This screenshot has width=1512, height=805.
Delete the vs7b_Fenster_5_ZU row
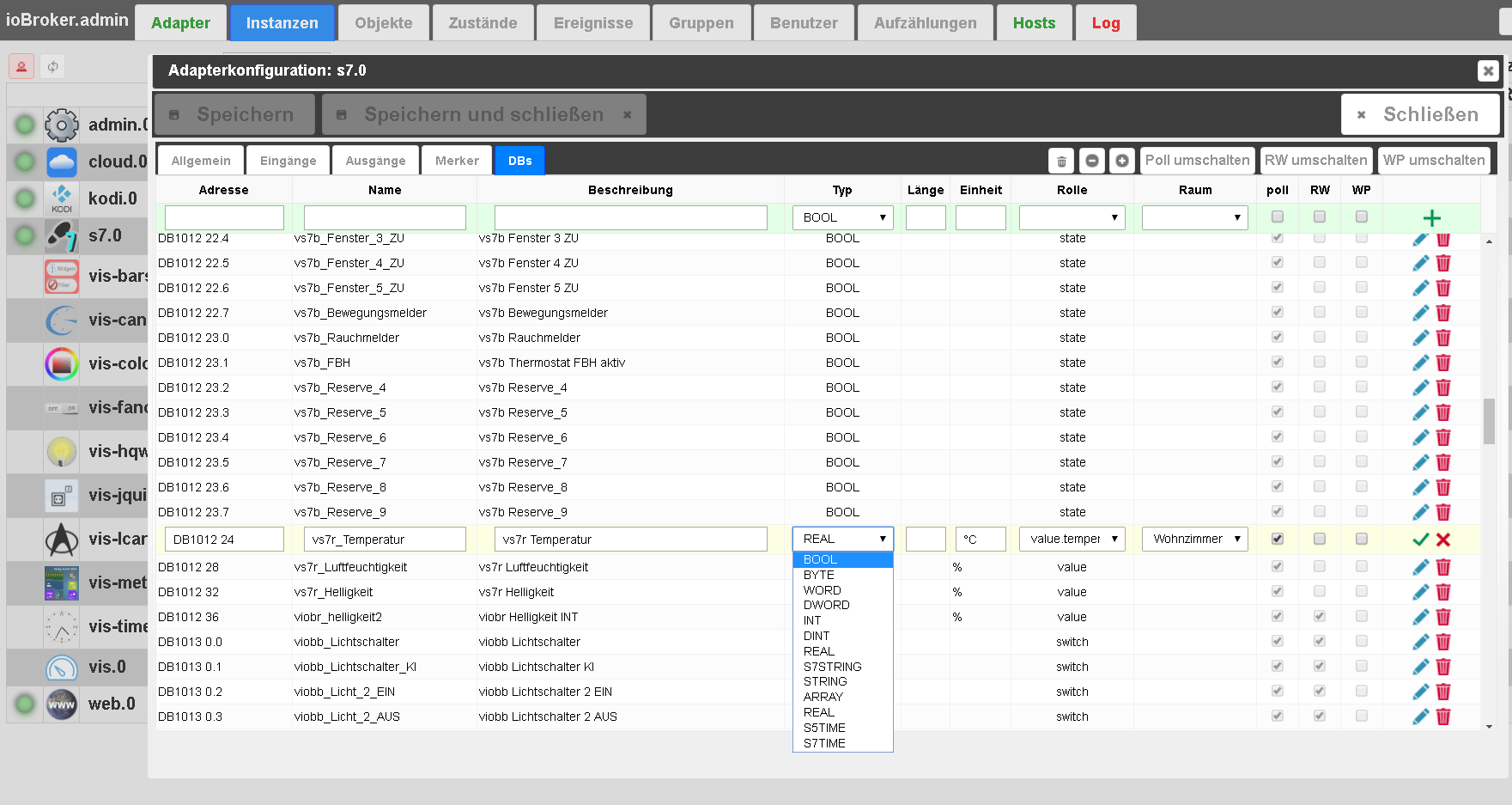point(1443,288)
